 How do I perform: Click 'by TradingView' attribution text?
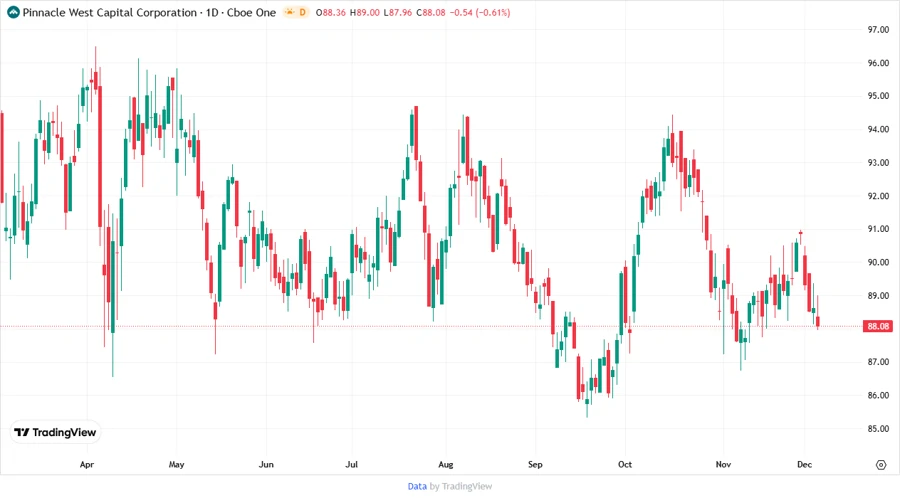coord(461,486)
